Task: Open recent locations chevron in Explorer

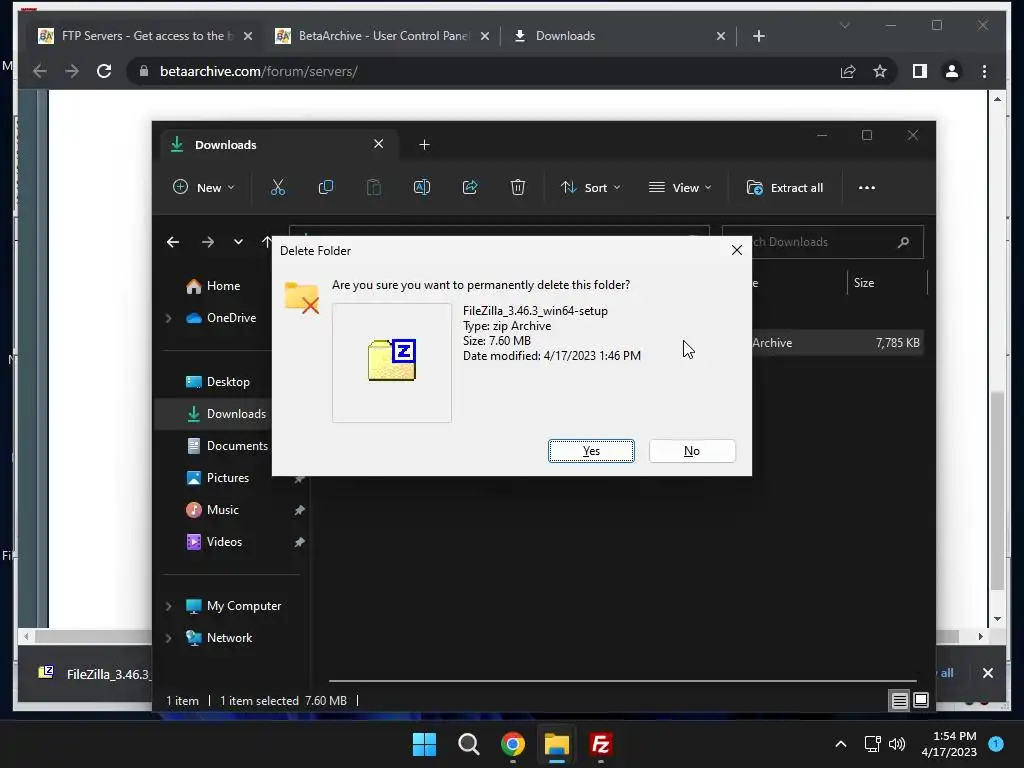Action: [238, 242]
